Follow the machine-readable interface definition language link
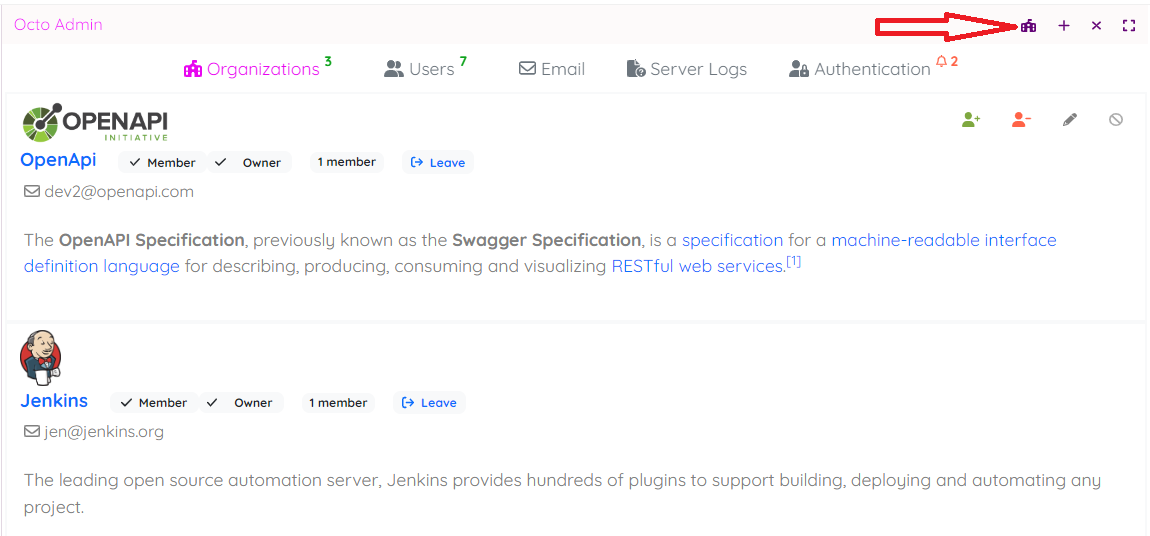The height and width of the screenshot is (536, 1150). click(943, 240)
